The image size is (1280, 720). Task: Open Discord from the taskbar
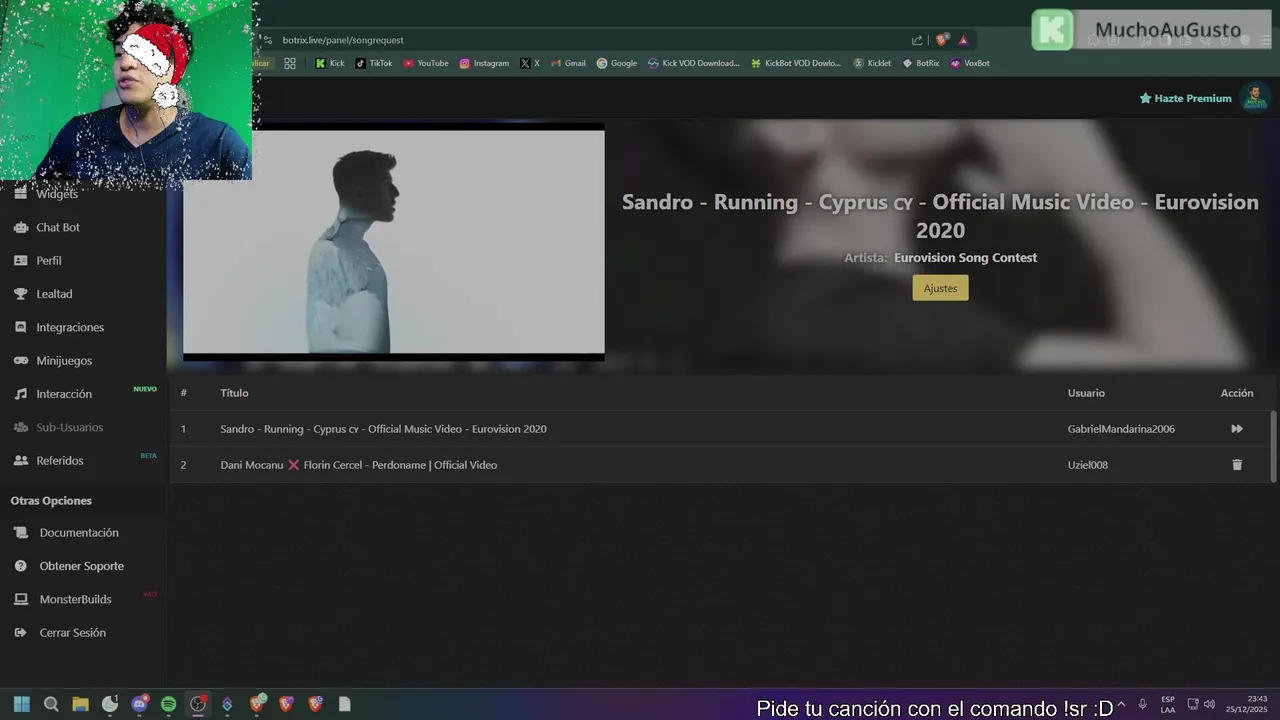[x=139, y=704]
